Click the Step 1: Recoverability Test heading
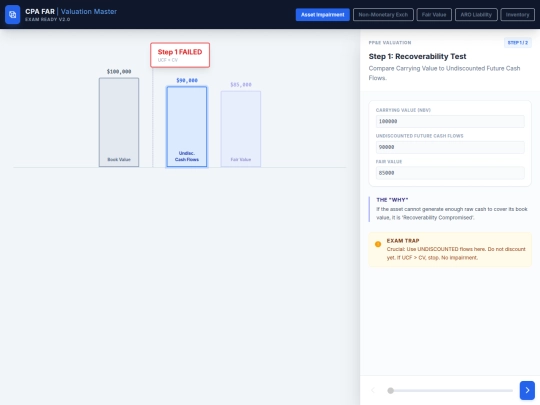Viewport: 540px width, 405px height. [417, 56]
